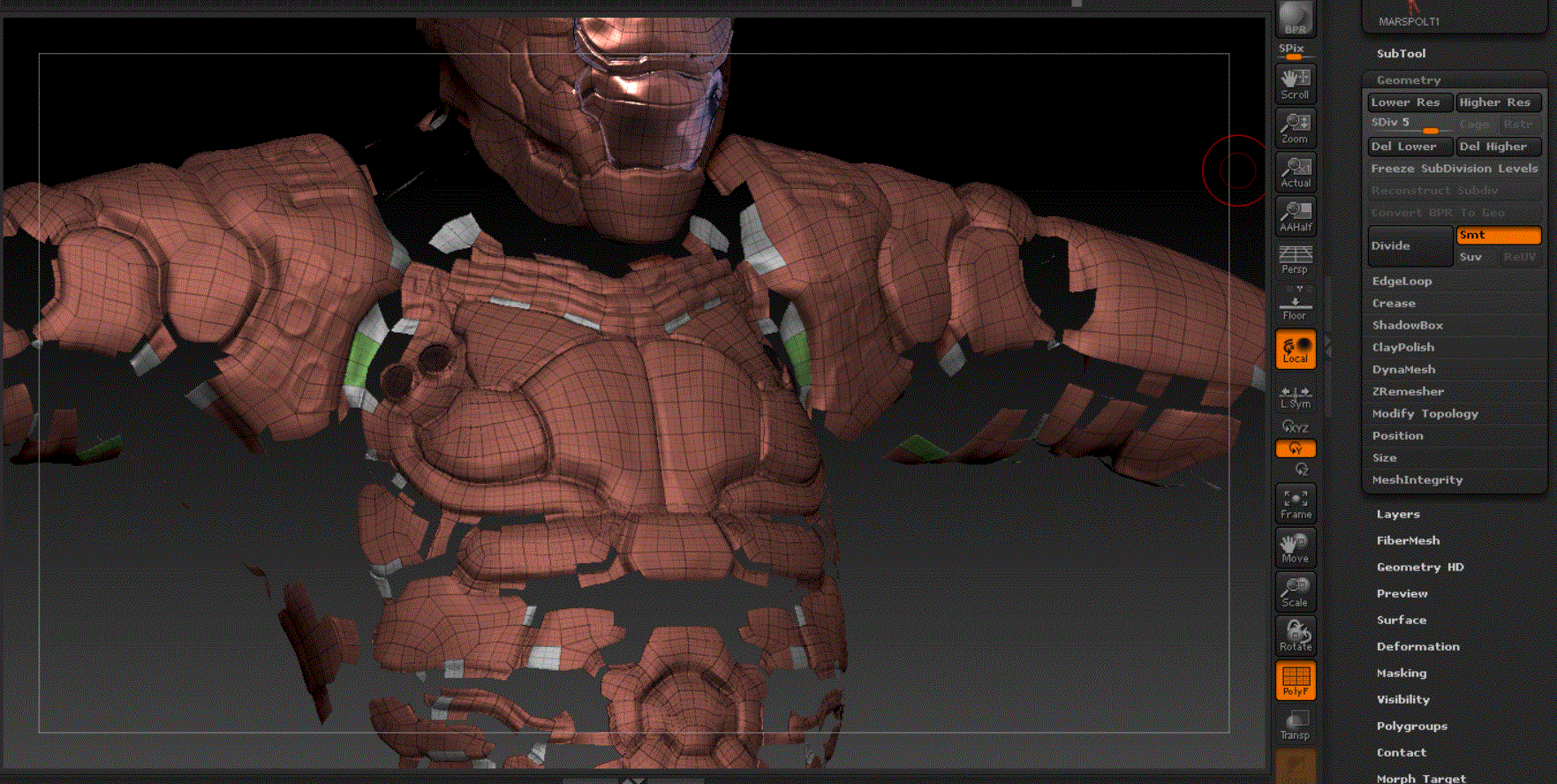
Task: Toggle the Smt smoothing option
Action: tap(1498, 235)
